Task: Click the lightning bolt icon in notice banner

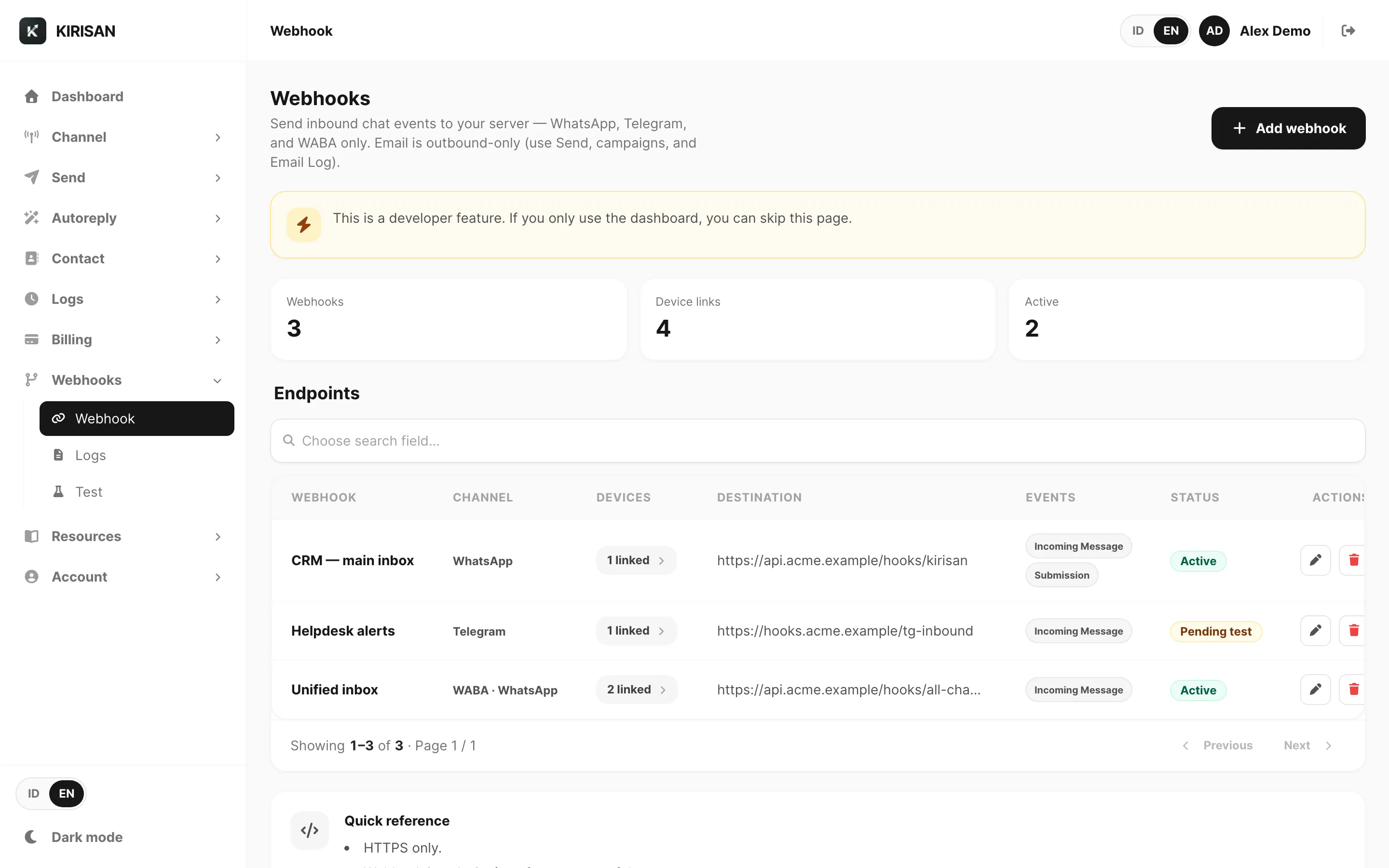Action: pos(304,224)
